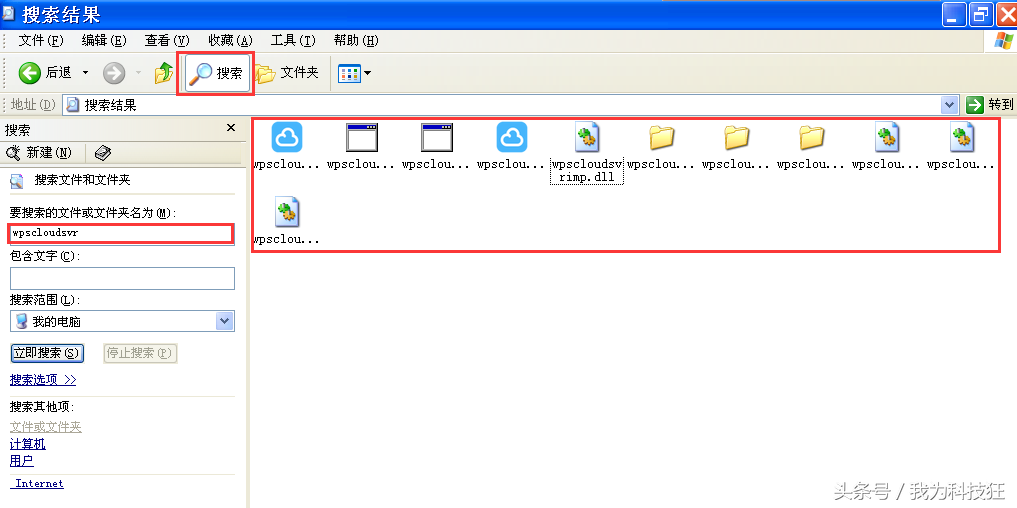Open the Help (帮助) menu
The width and height of the screenshot is (1017, 508).
pyautogui.click(x=356, y=41)
